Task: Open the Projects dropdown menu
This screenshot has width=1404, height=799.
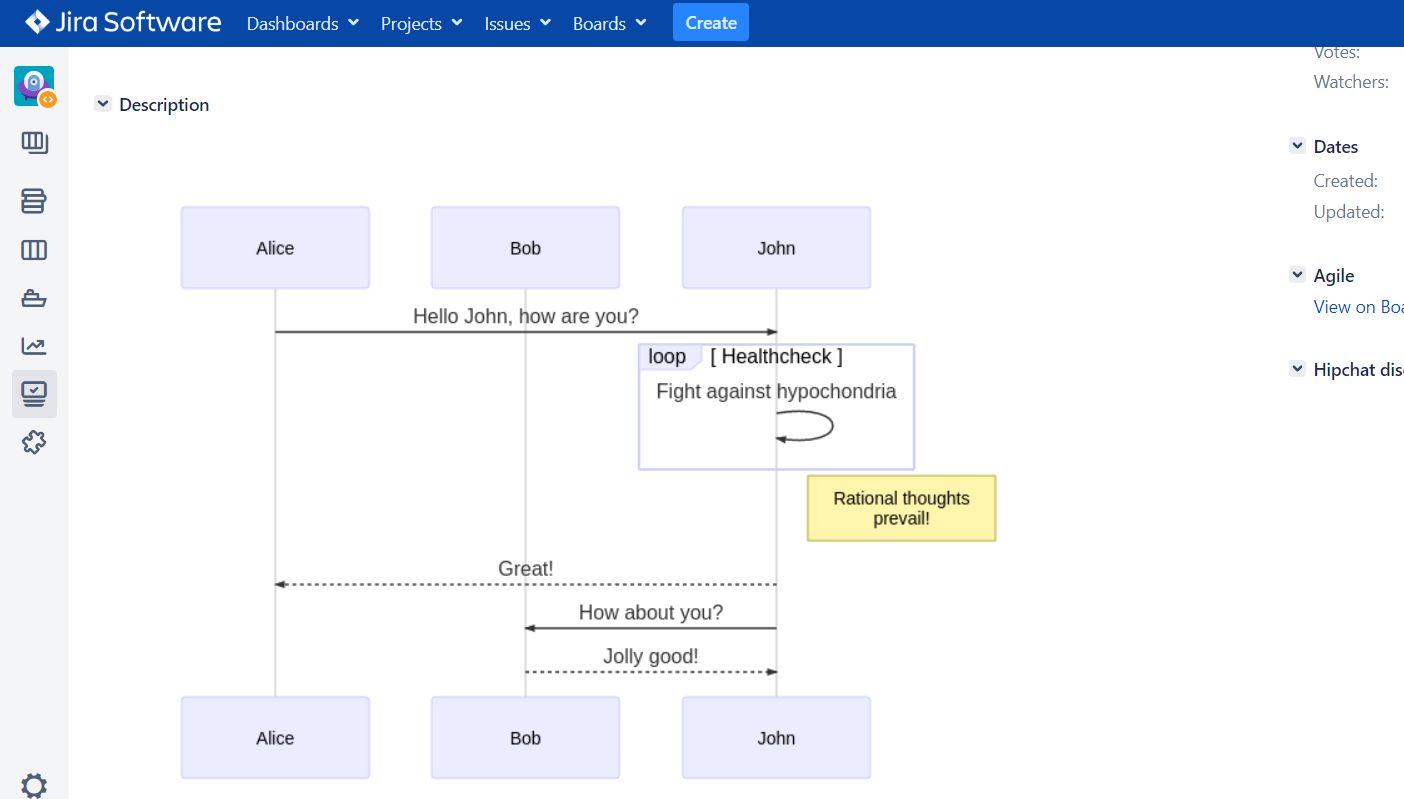Action: [421, 23]
